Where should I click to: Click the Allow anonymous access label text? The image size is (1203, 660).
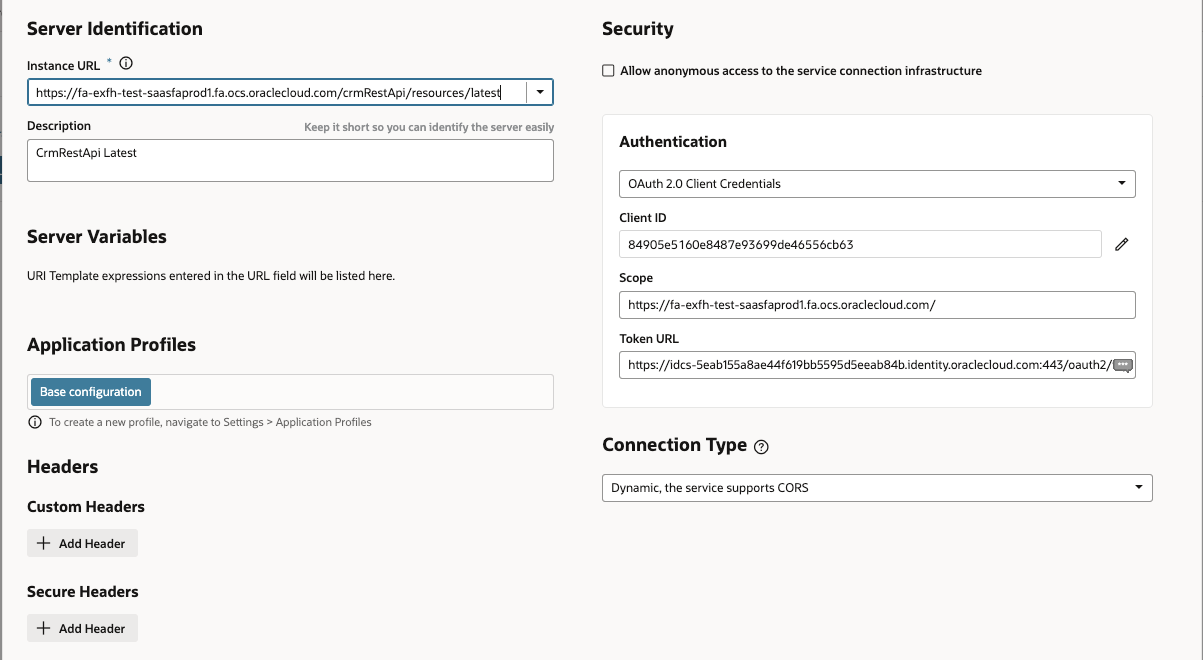coord(800,71)
